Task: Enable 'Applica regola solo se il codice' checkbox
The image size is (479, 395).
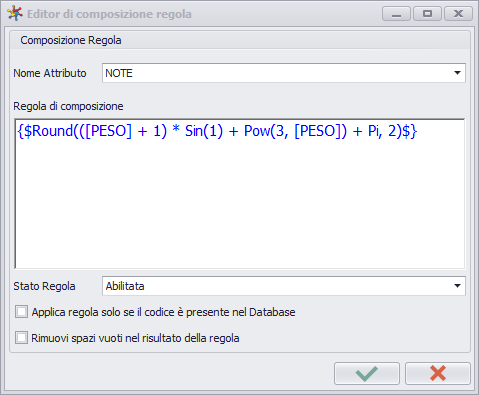Action: (x=21, y=312)
